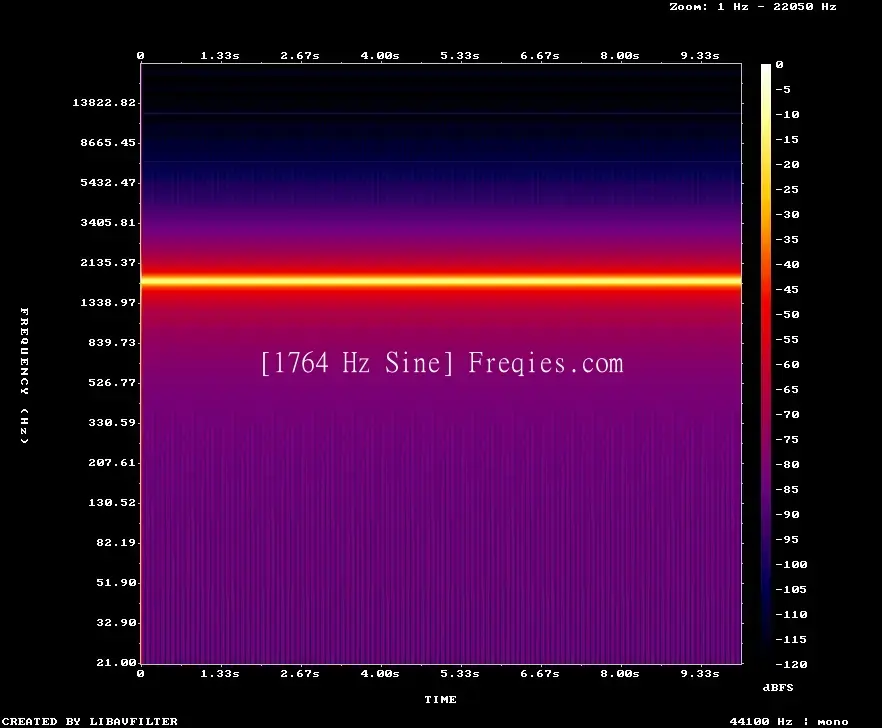This screenshot has height=728, width=882.
Task: Click the -5 dBFS colorbar label
Action: [783, 89]
